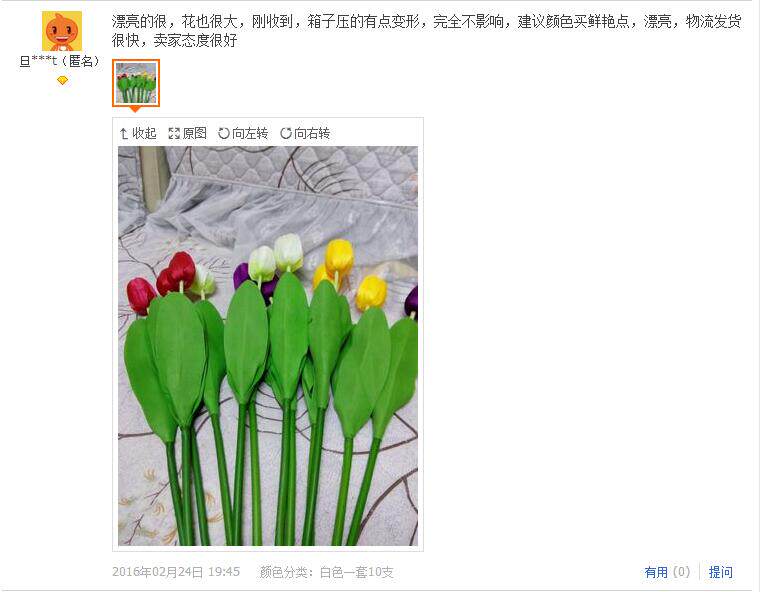Click the review comment text
This screenshot has width=760, height=592.
[426, 31]
